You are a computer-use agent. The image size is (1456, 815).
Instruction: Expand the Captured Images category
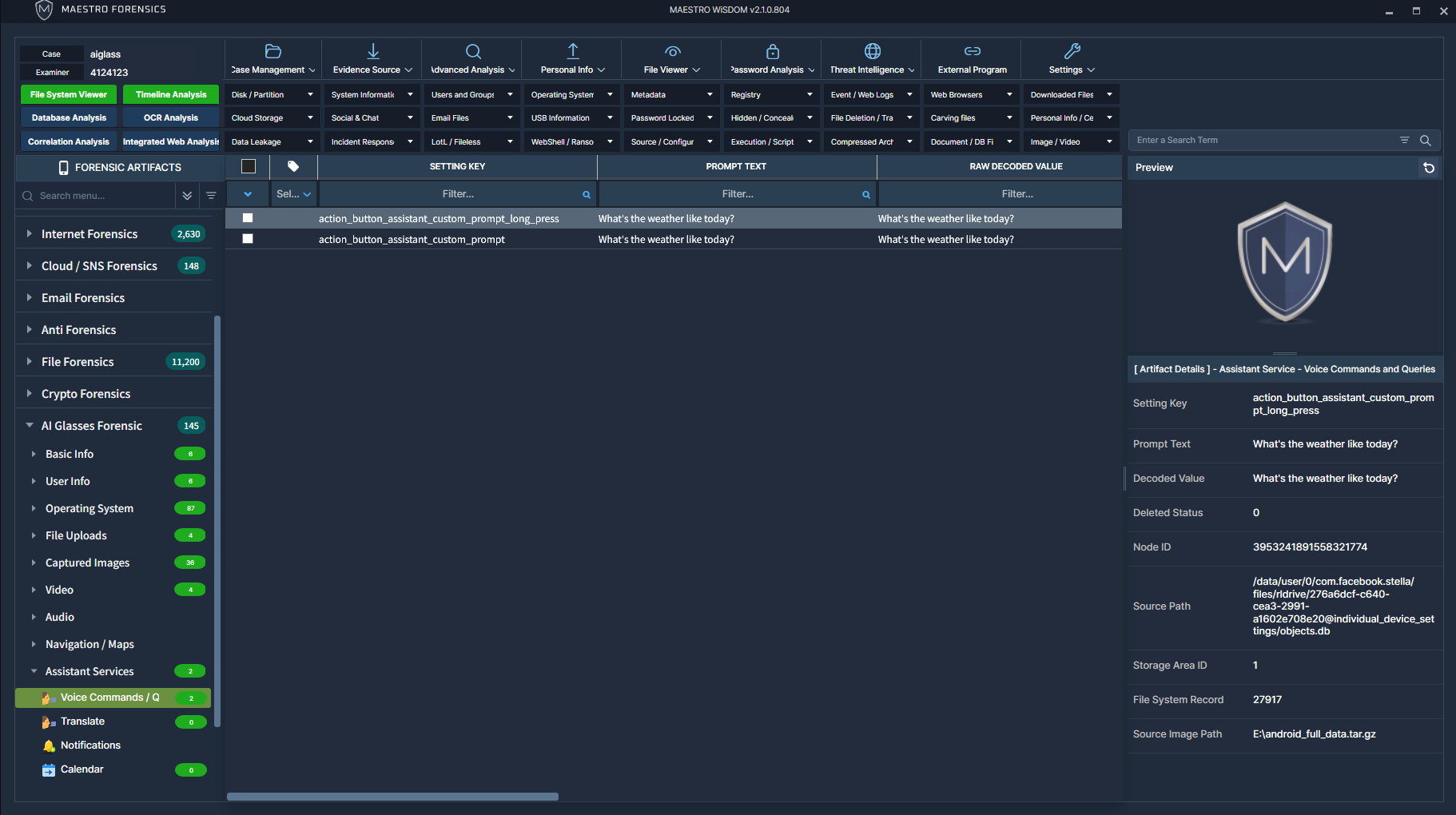pyautogui.click(x=34, y=563)
